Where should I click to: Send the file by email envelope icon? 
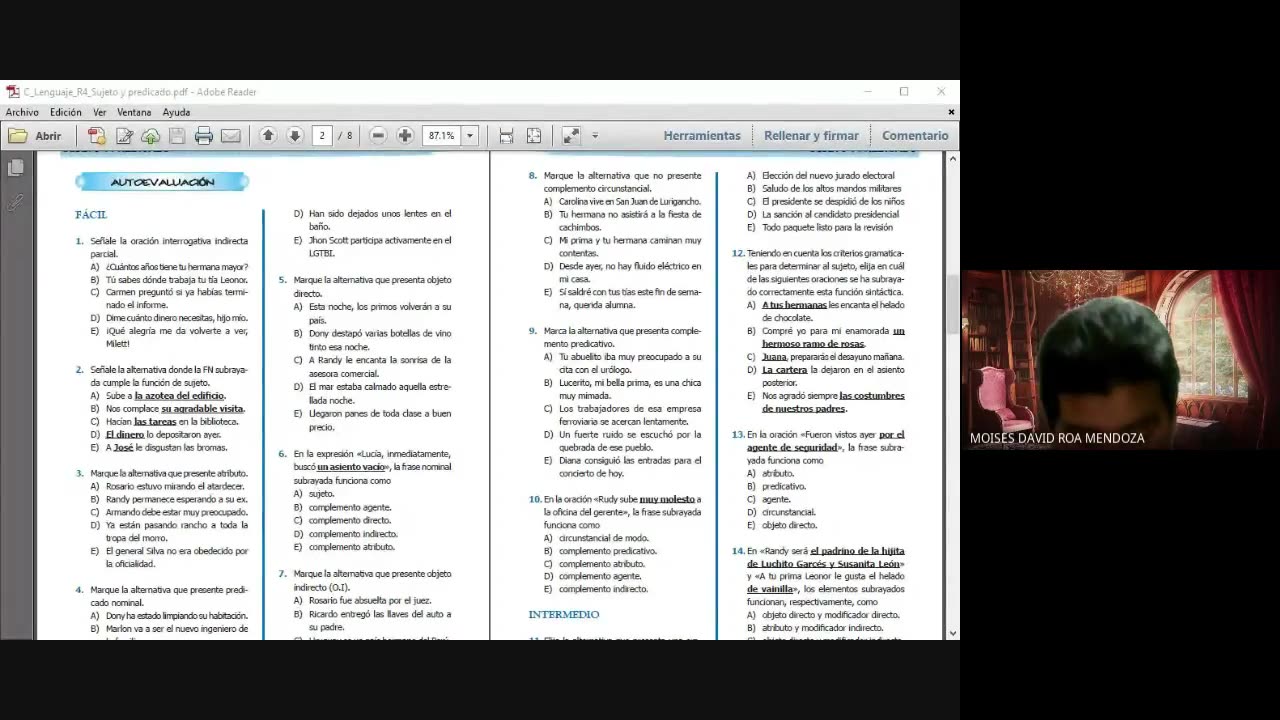coord(231,136)
